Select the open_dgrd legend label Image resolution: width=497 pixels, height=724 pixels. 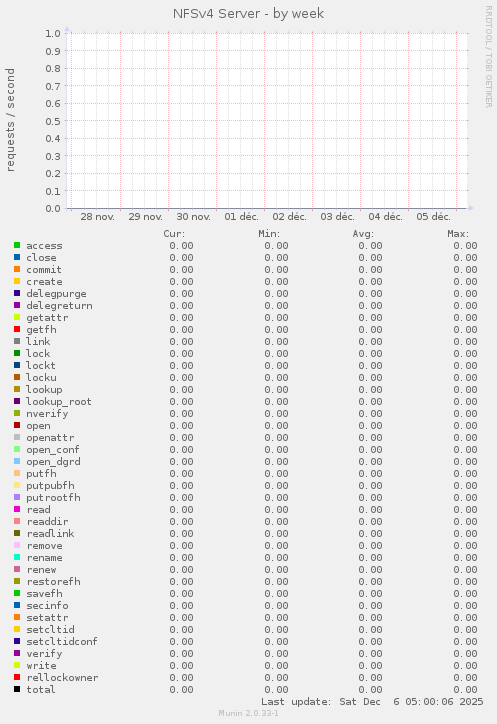(53, 462)
